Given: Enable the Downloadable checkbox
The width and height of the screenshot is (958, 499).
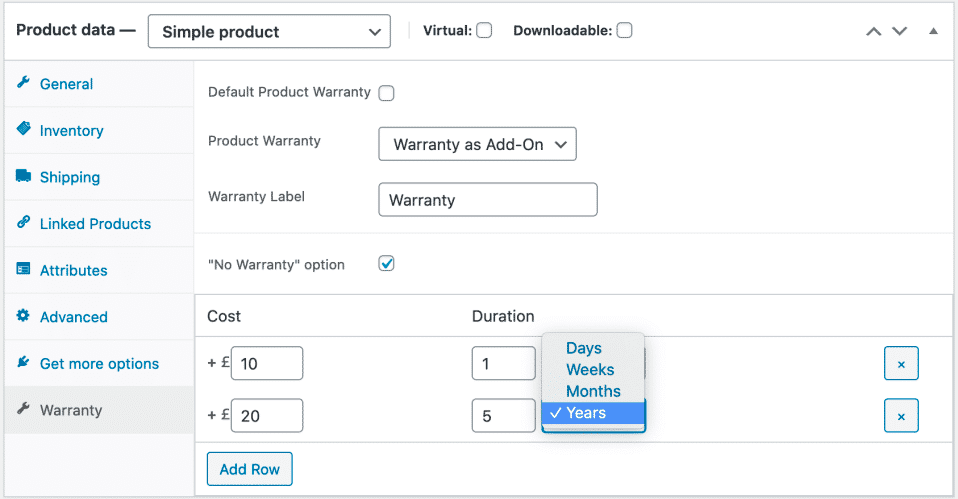Looking at the screenshot, I should 624,31.
